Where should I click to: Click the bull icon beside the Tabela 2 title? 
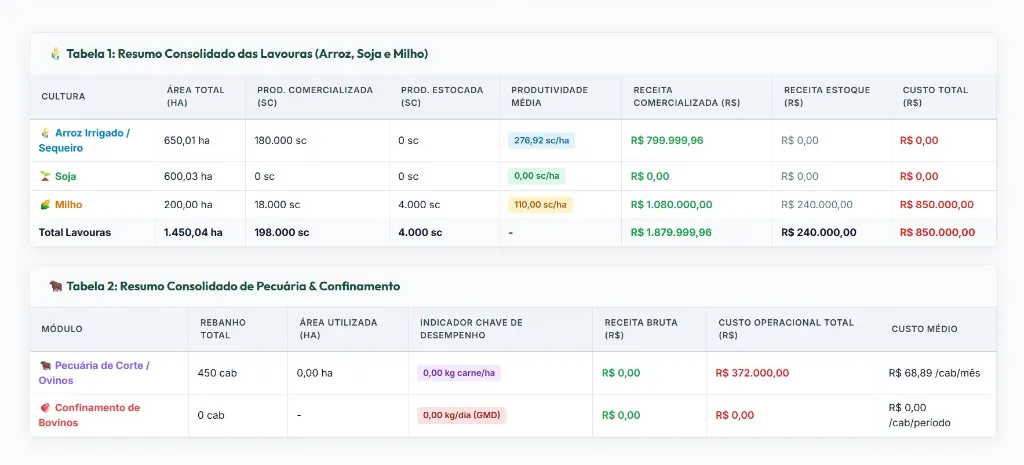56,286
